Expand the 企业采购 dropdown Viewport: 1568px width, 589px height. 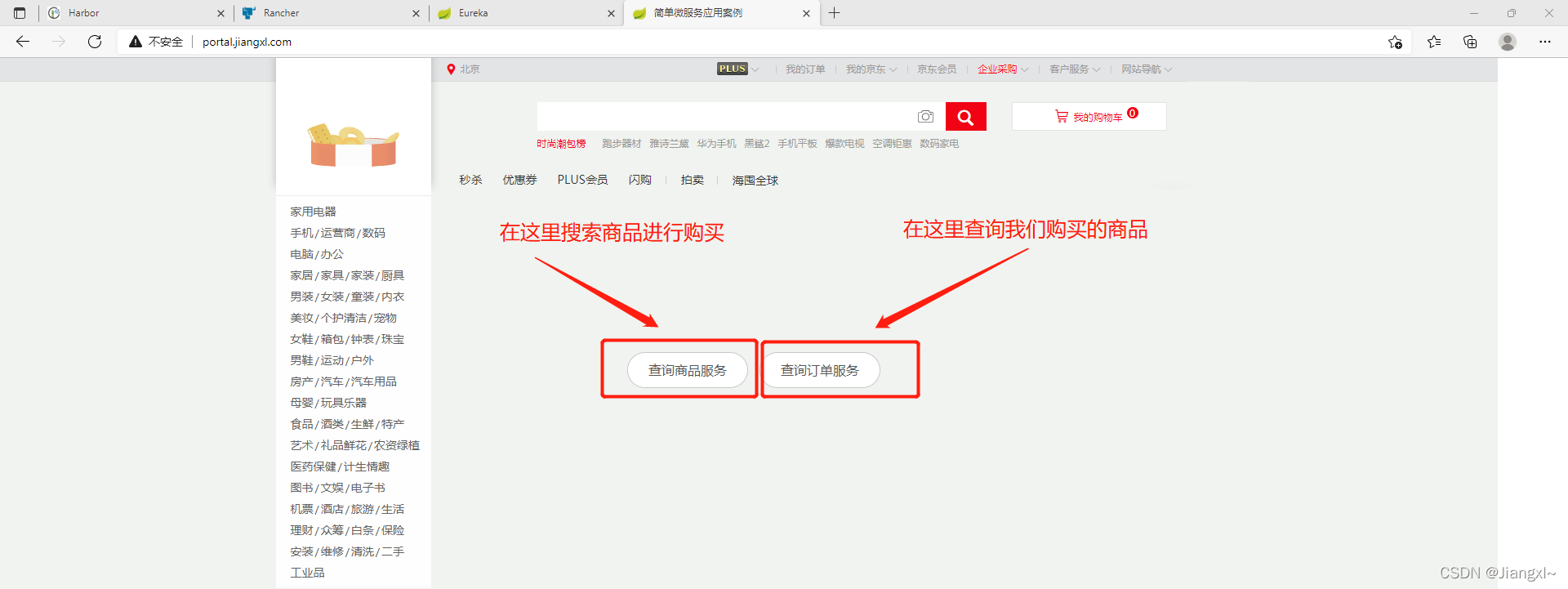(1003, 69)
